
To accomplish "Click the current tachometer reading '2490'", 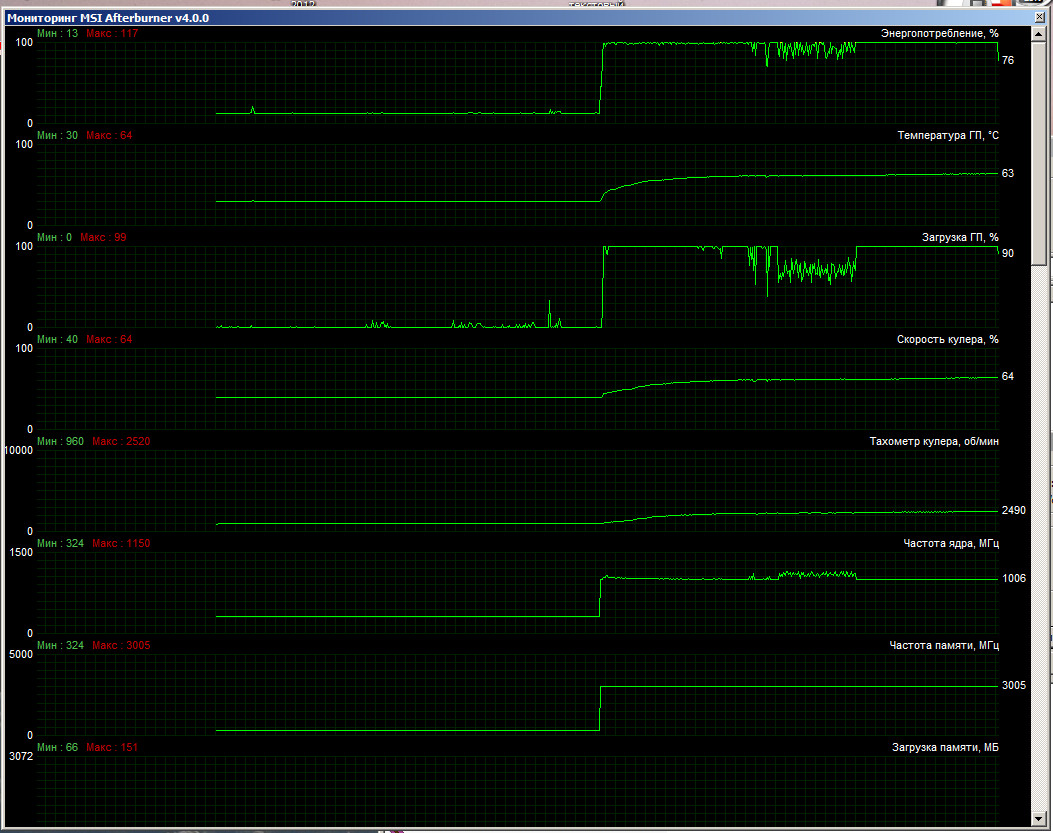I will (x=1014, y=511).
